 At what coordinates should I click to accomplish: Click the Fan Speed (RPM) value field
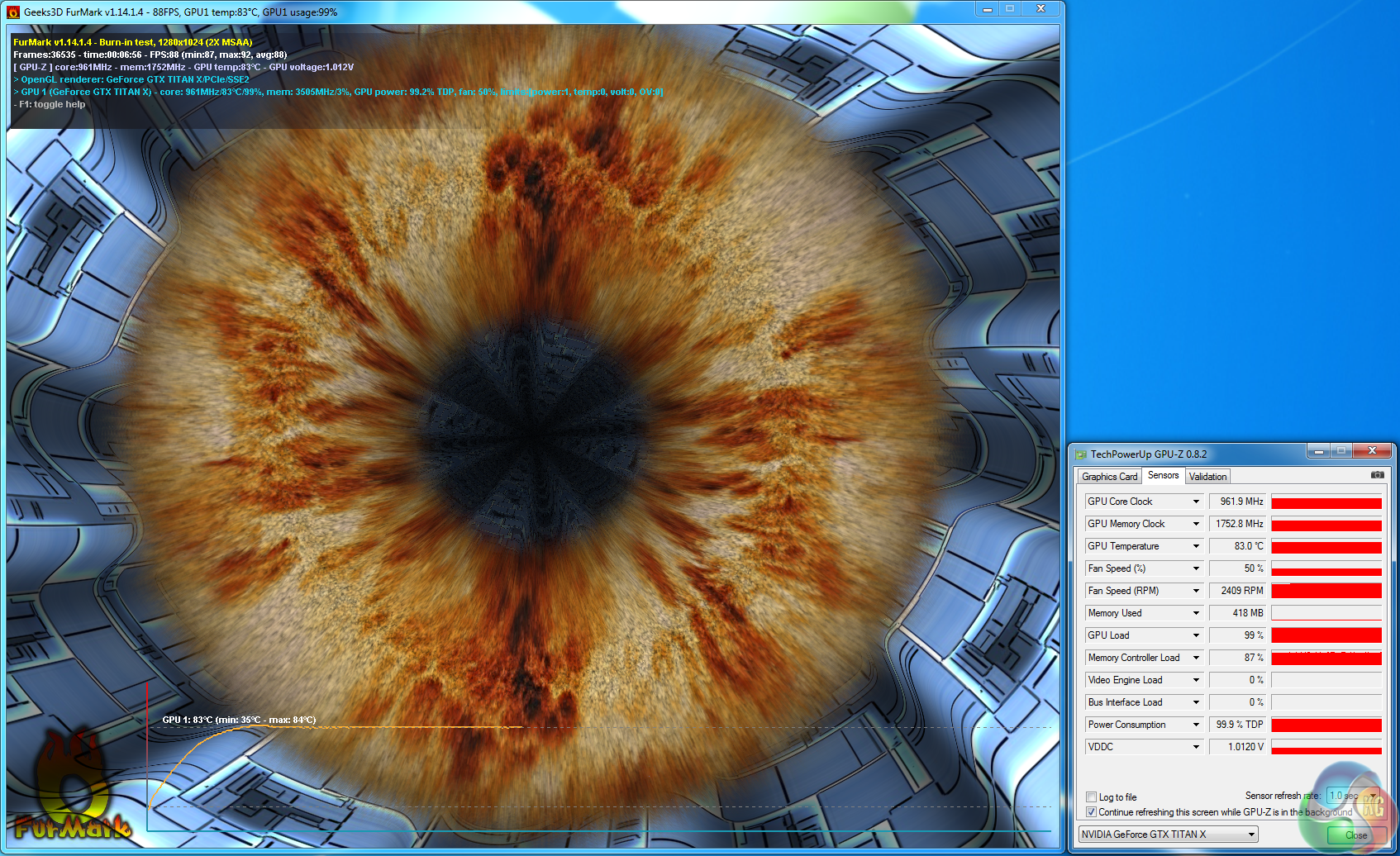click(1237, 591)
